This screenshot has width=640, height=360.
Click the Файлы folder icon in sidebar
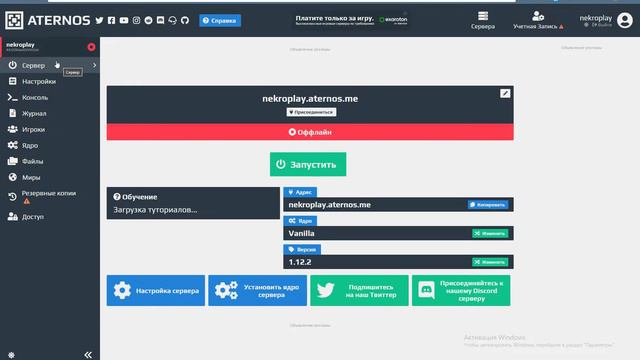click(x=13, y=161)
